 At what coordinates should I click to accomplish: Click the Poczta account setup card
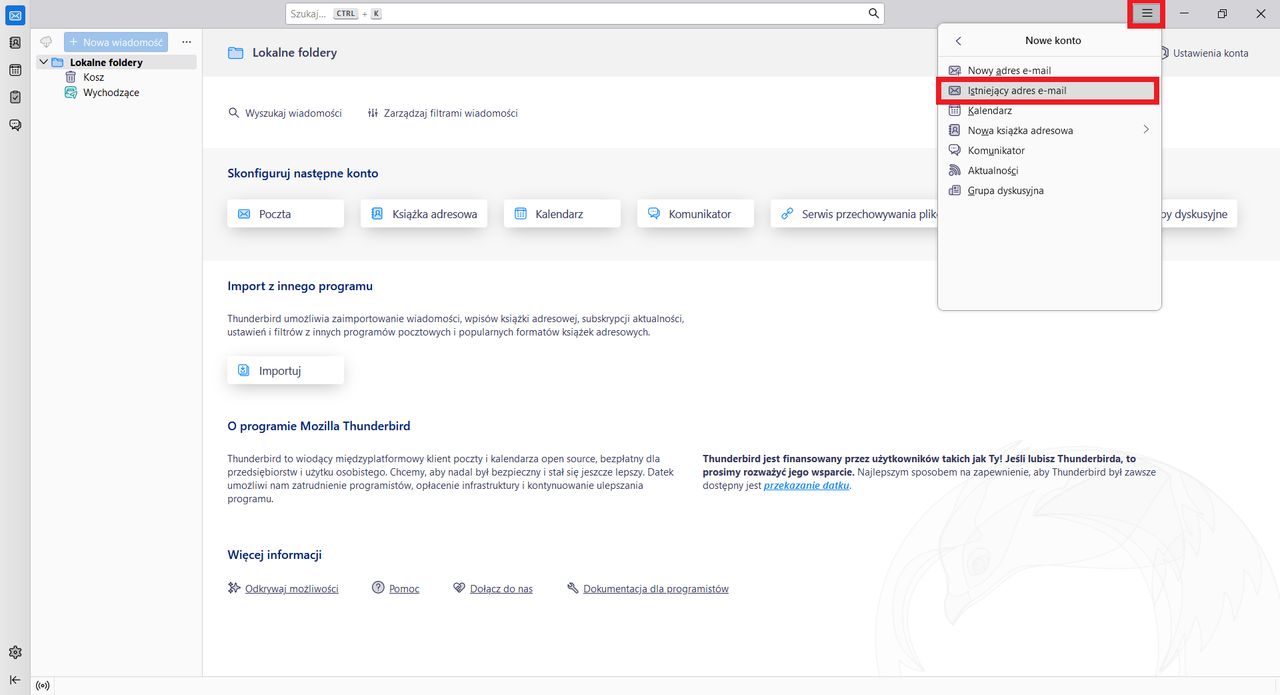pos(286,214)
